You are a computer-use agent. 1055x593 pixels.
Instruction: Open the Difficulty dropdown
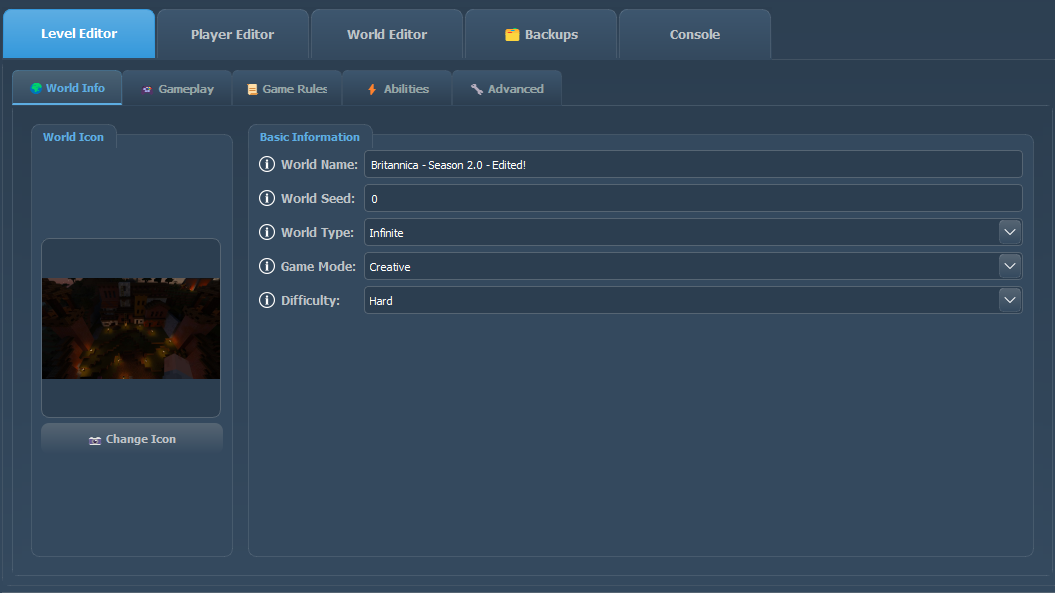click(1010, 300)
